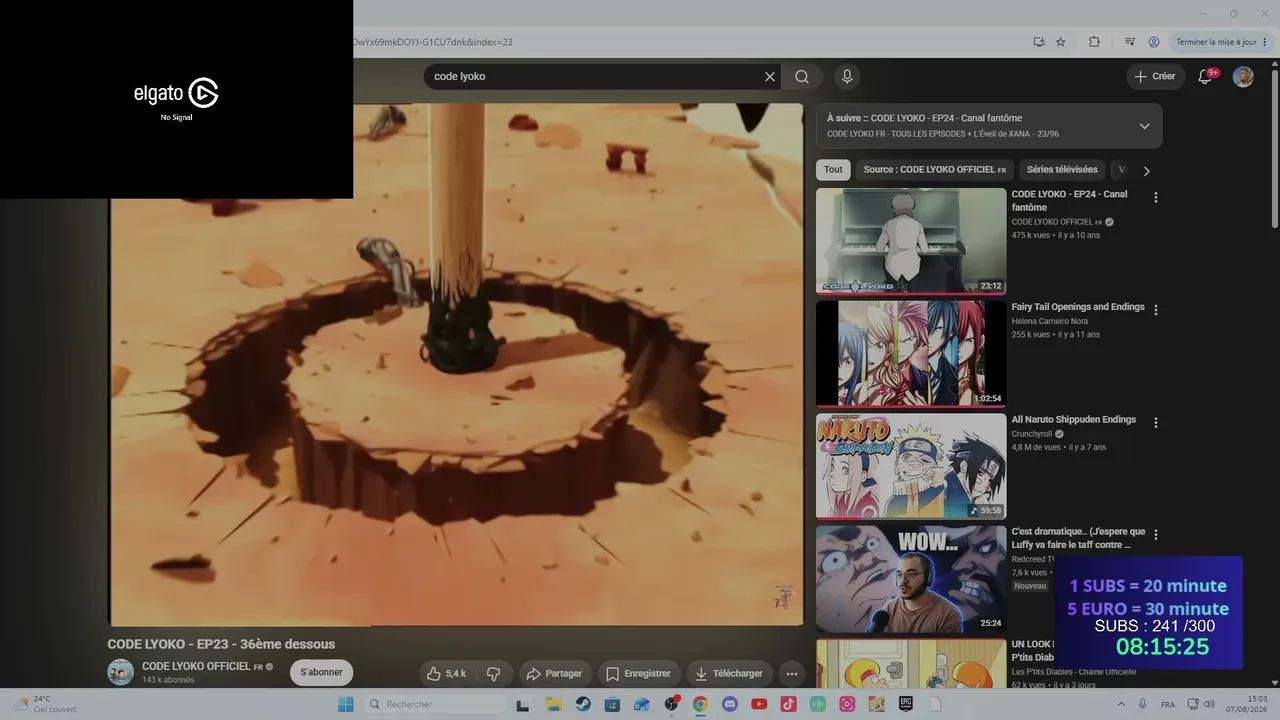Select the Source : CODE LYOKO OFFICIEL chip
The height and width of the screenshot is (720, 1280).
pos(935,170)
